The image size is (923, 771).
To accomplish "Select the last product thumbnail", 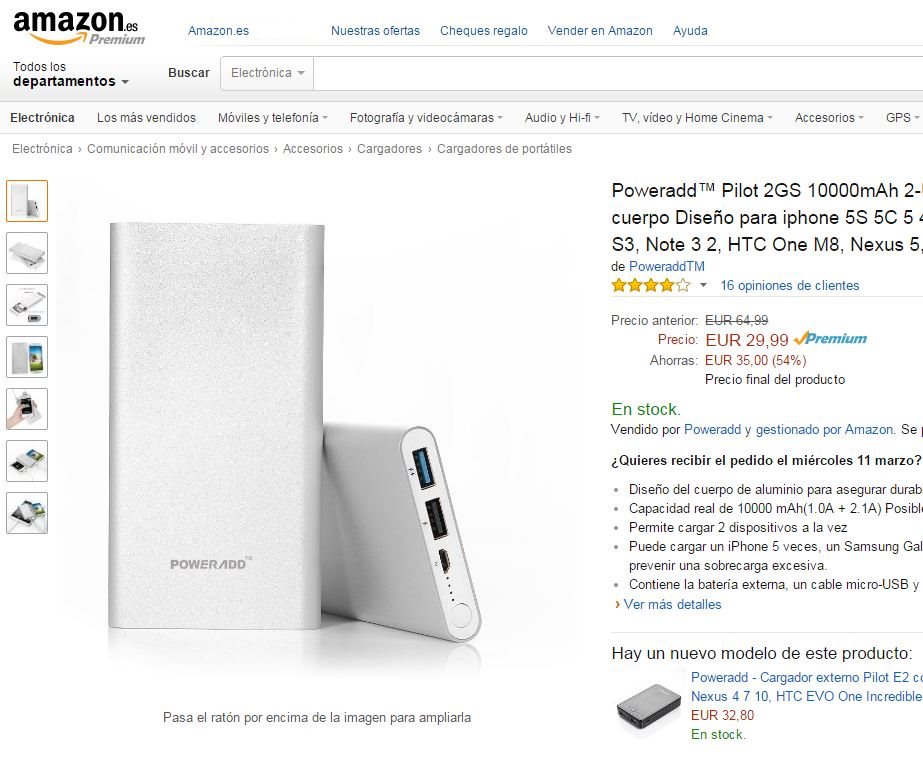I will [27, 513].
